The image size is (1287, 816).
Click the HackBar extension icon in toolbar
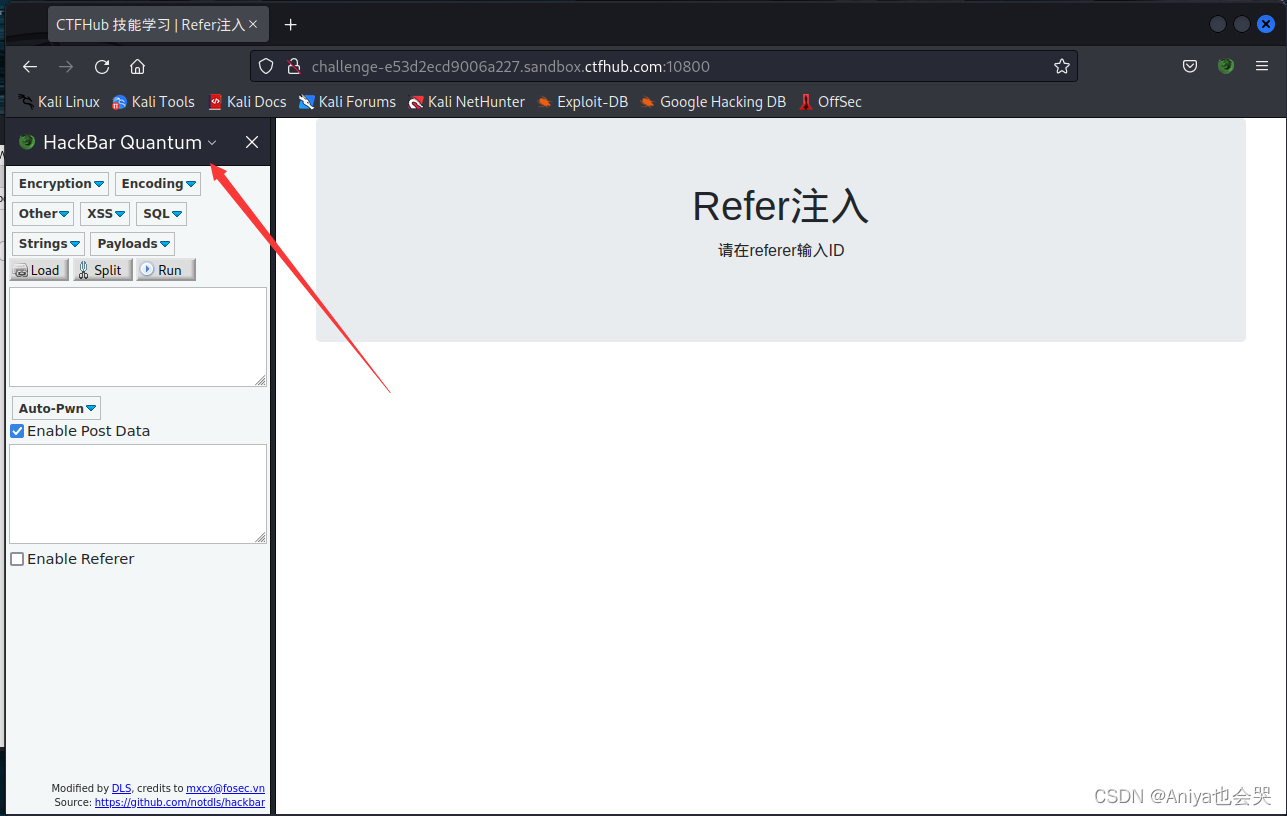click(1226, 67)
